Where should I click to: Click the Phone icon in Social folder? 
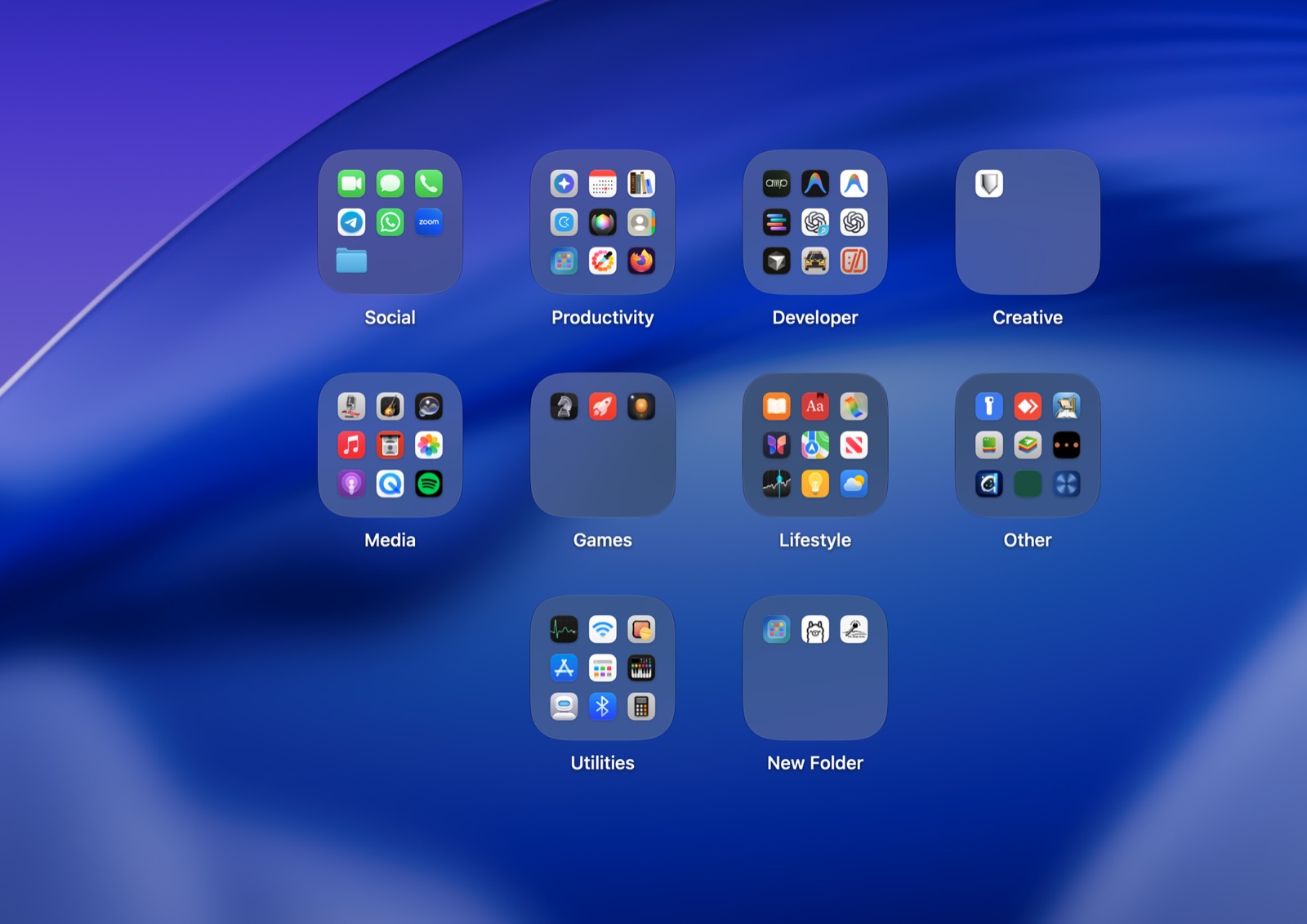[429, 184]
